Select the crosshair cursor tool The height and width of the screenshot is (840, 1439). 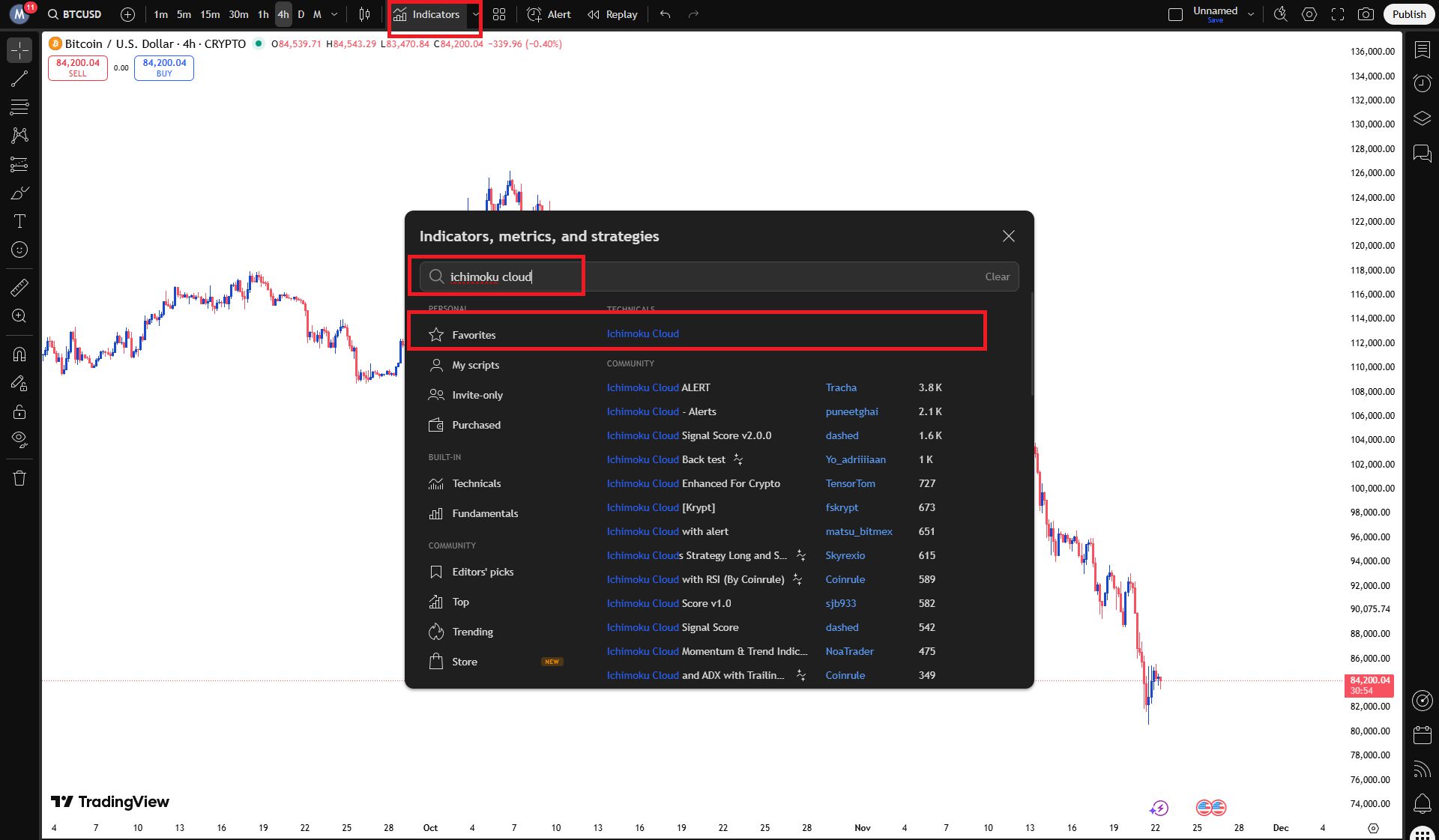(x=19, y=50)
